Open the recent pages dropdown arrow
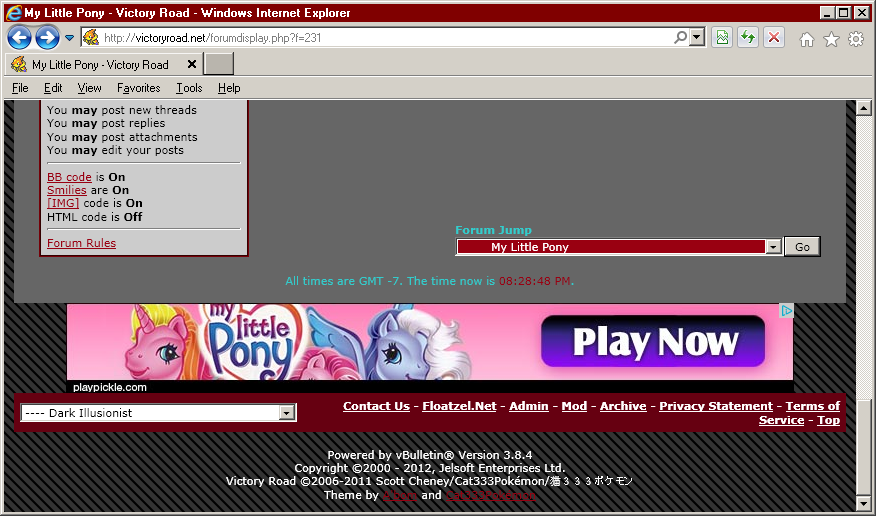Image resolution: width=876 pixels, height=516 pixels. click(x=70, y=38)
